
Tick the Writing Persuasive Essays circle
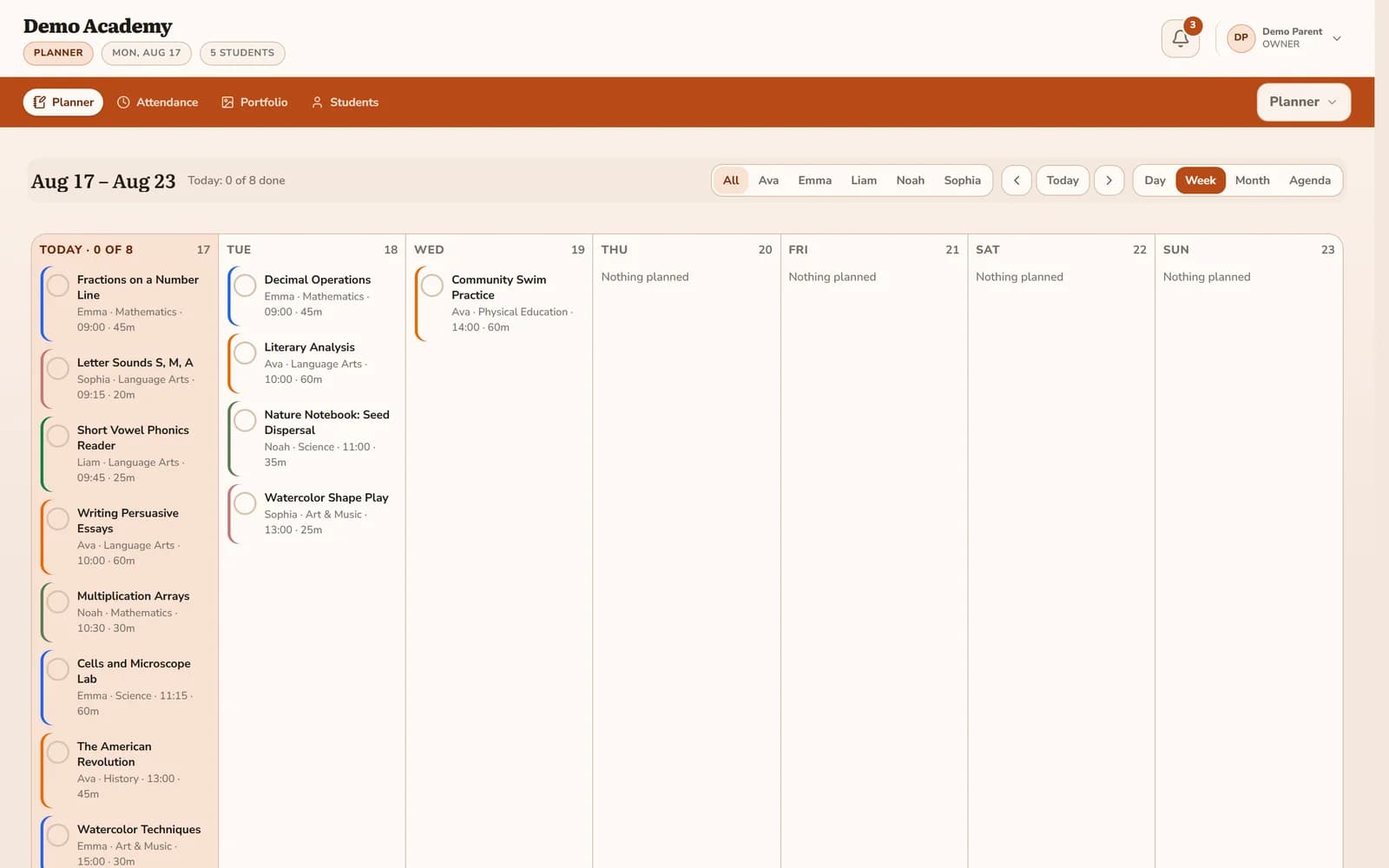pyautogui.click(x=58, y=519)
